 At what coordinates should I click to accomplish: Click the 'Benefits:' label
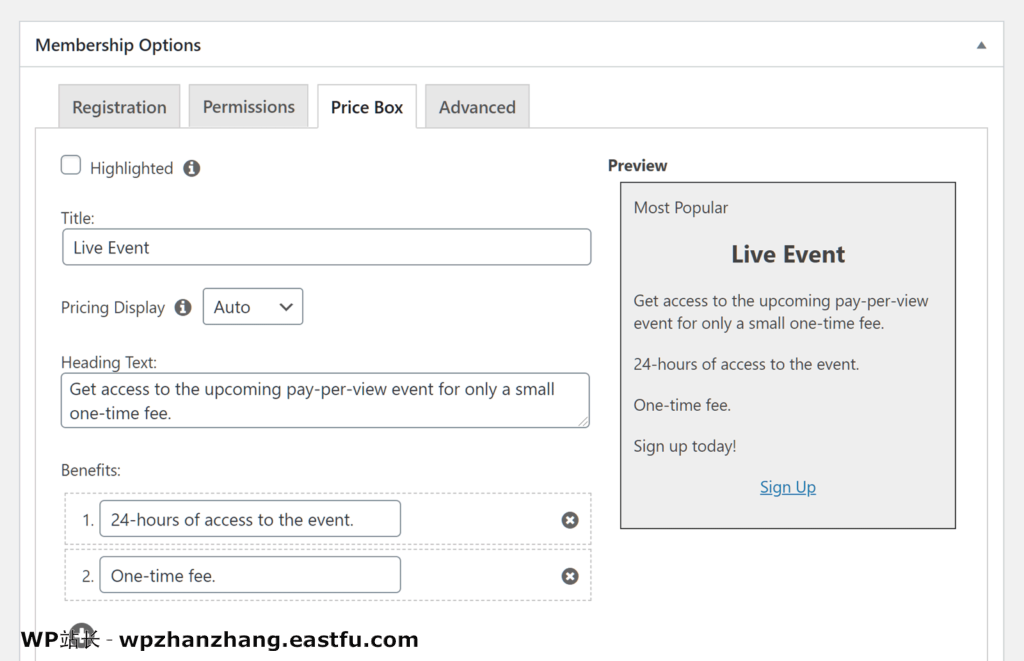point(91,470)
